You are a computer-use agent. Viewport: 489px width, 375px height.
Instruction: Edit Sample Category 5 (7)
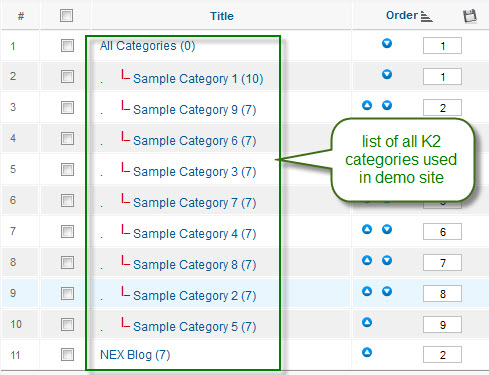[x=194, y=327]
